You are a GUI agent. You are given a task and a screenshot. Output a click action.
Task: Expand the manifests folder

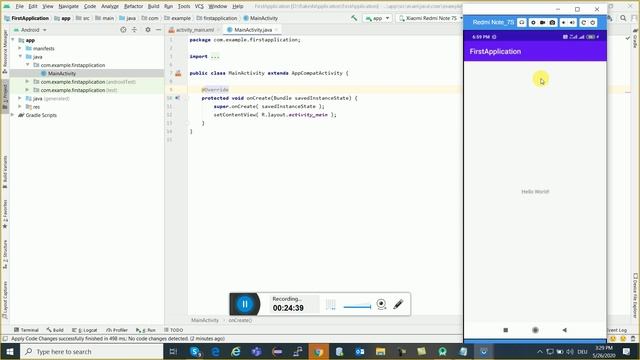tap(20, 48)
